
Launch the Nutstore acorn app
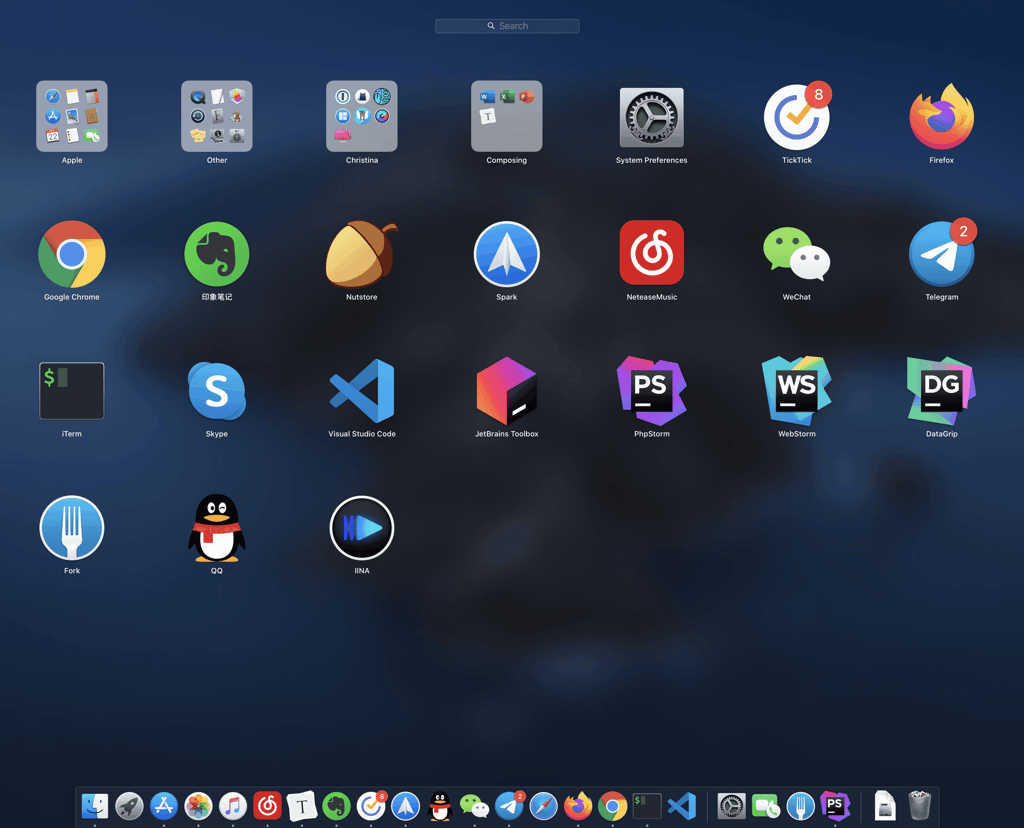[362, 254]
